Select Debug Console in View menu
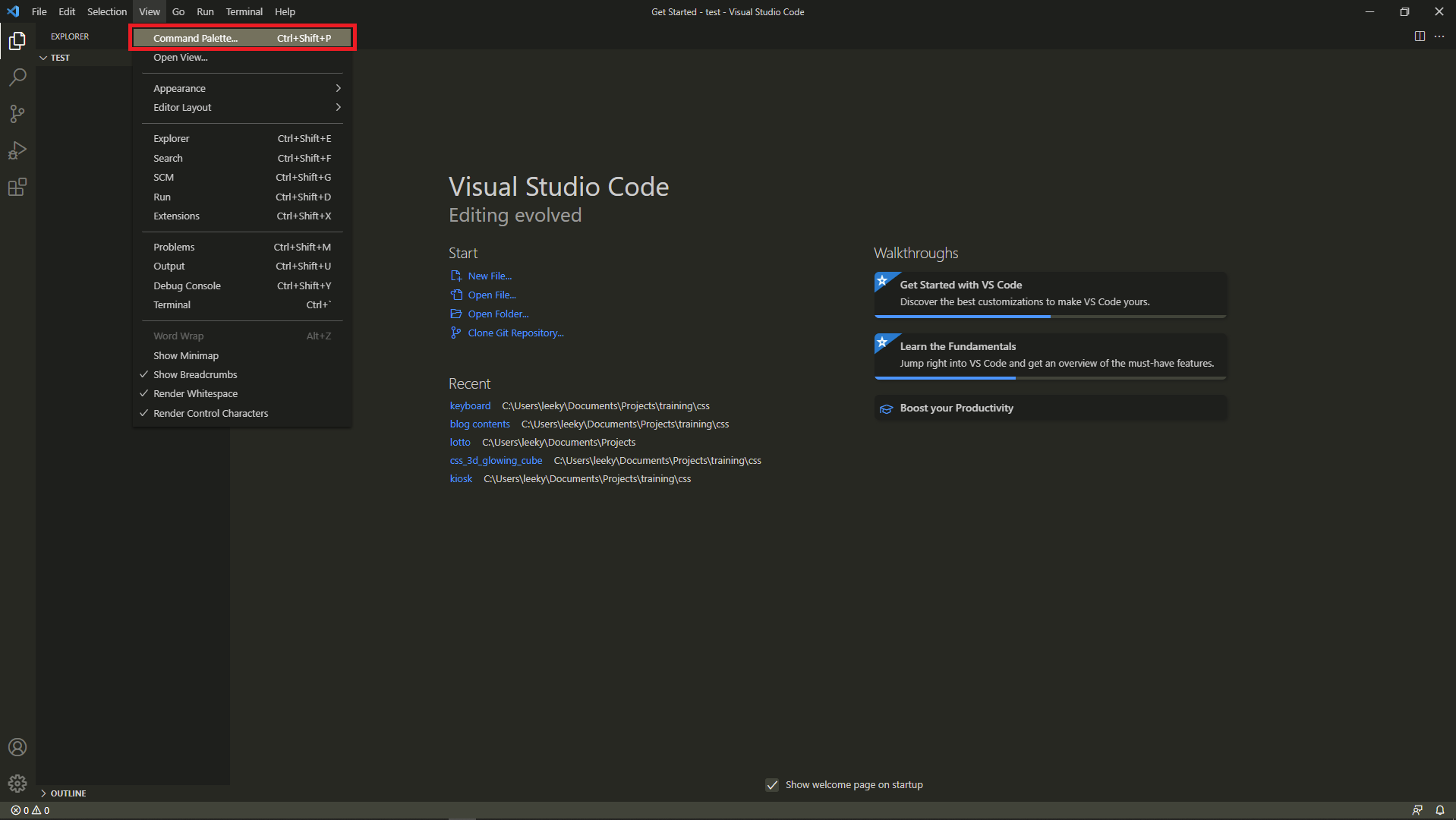 pos(241,285)
